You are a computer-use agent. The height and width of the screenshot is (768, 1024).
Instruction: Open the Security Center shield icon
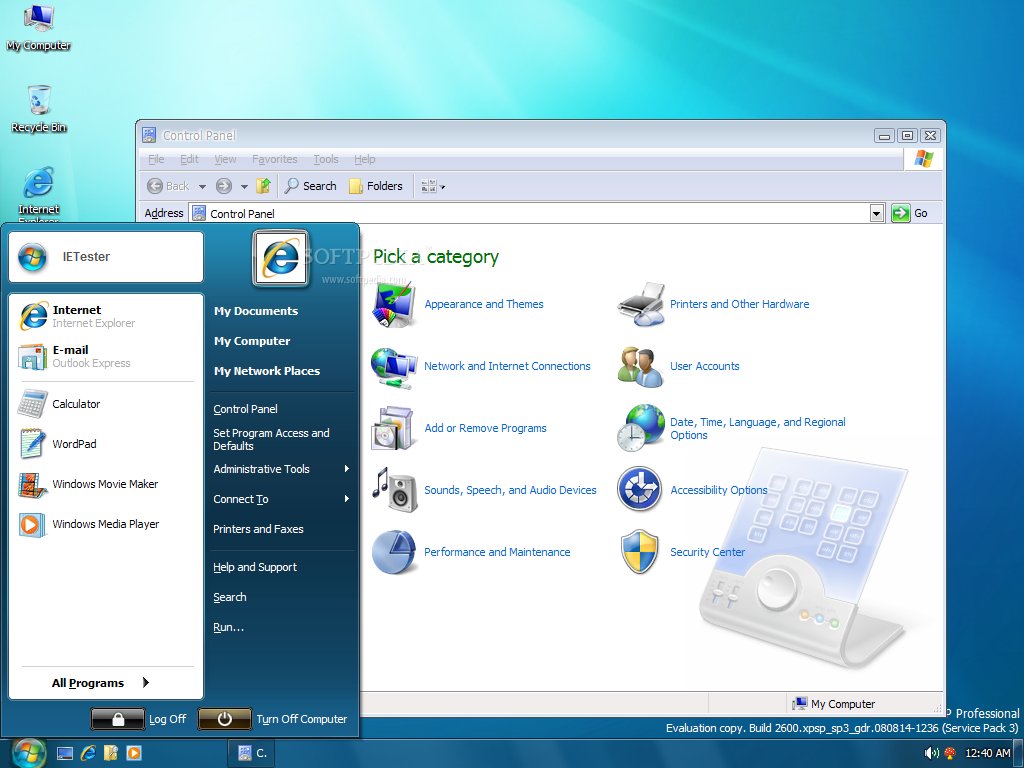click(x=639, y=552)
